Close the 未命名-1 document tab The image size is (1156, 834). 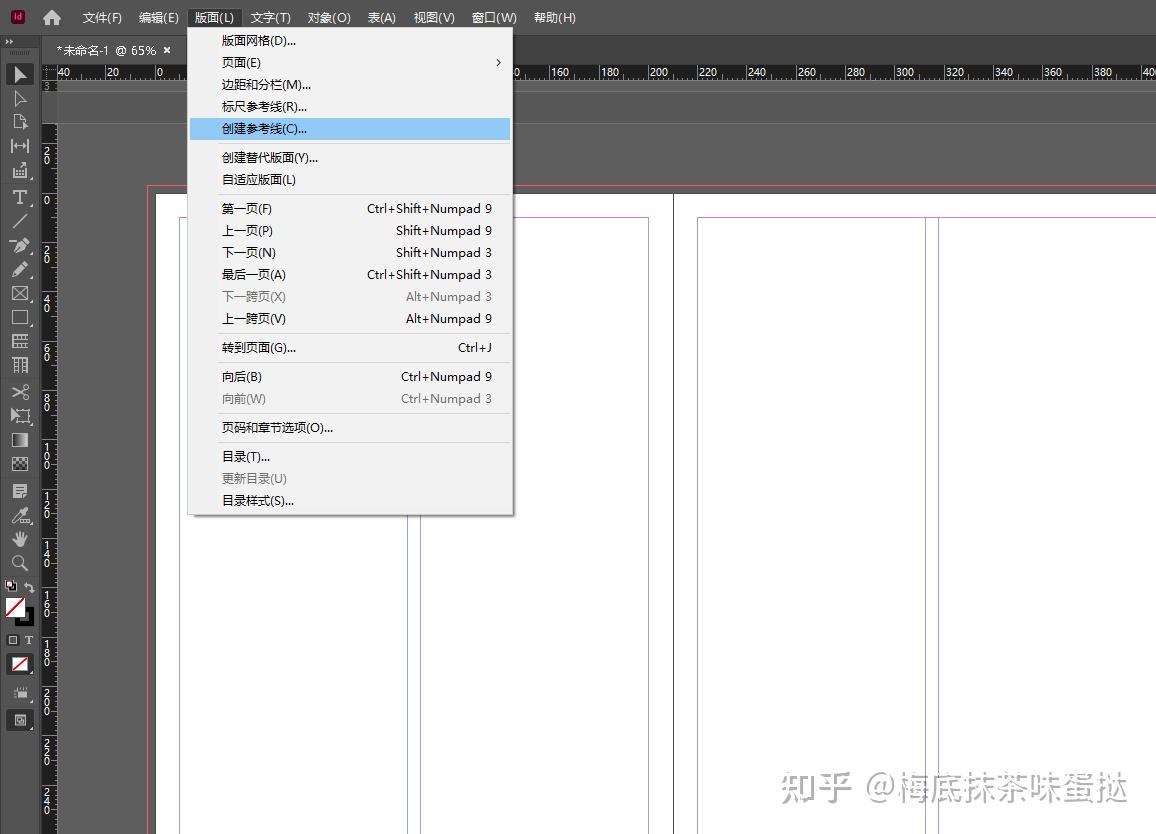[167, 49]
